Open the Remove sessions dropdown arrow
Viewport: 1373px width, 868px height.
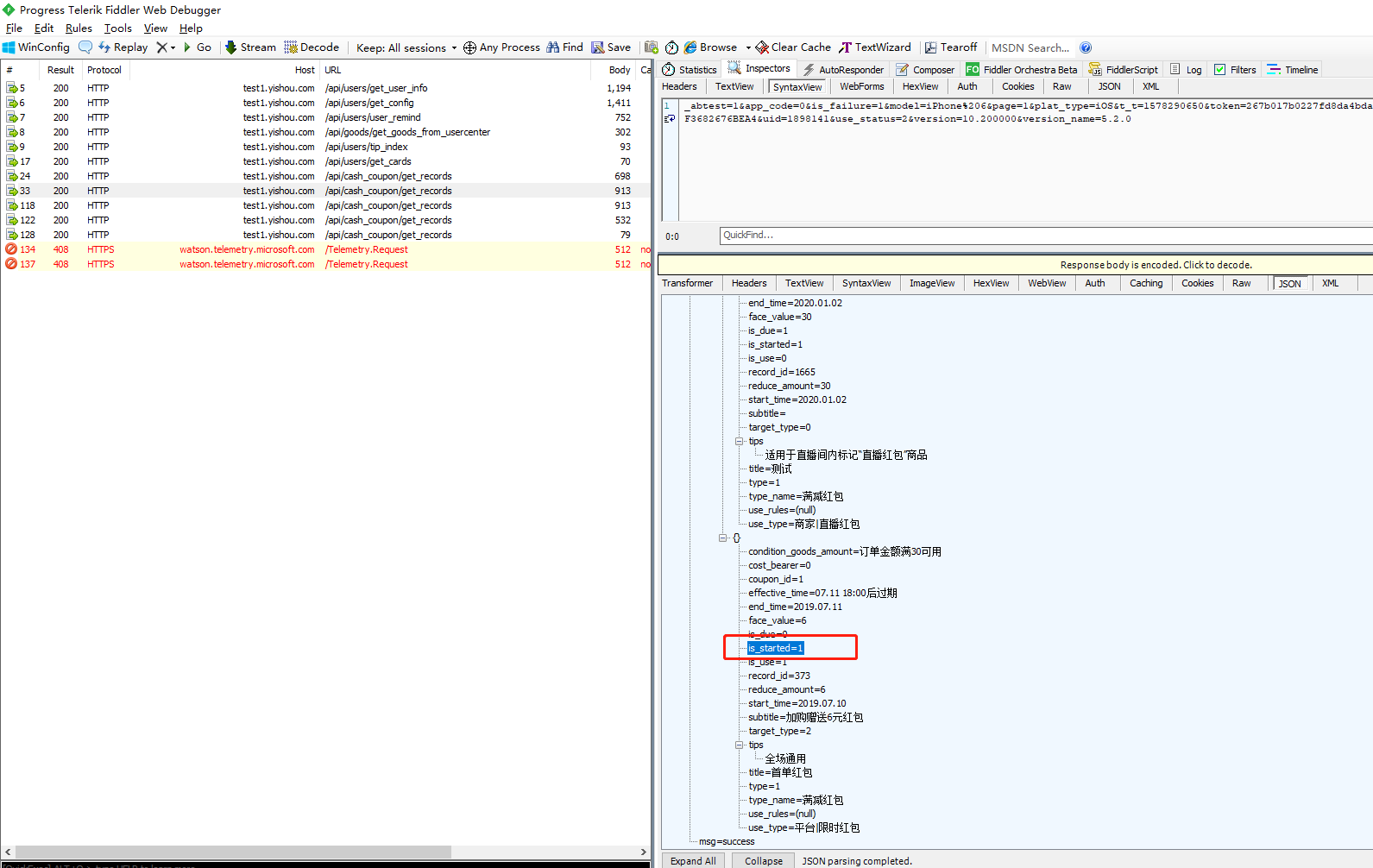(173, 48)
